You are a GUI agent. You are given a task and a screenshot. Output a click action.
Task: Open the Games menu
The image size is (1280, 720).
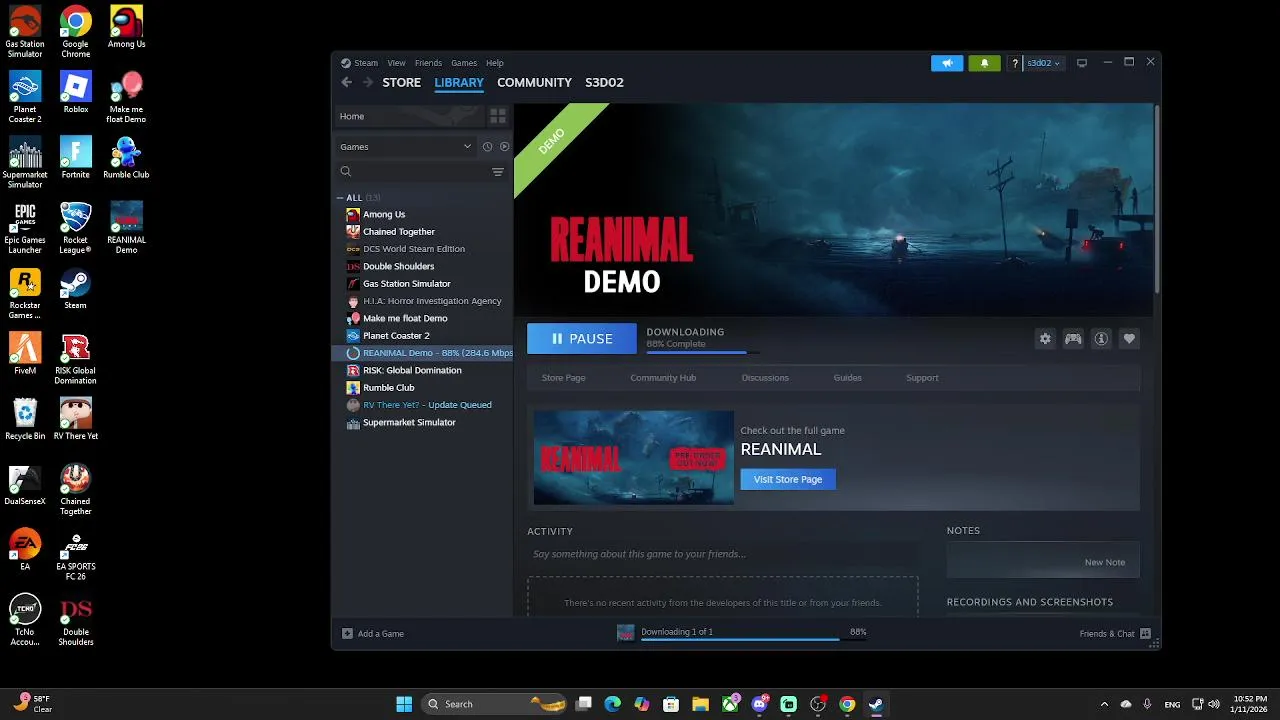coord(464,63)
